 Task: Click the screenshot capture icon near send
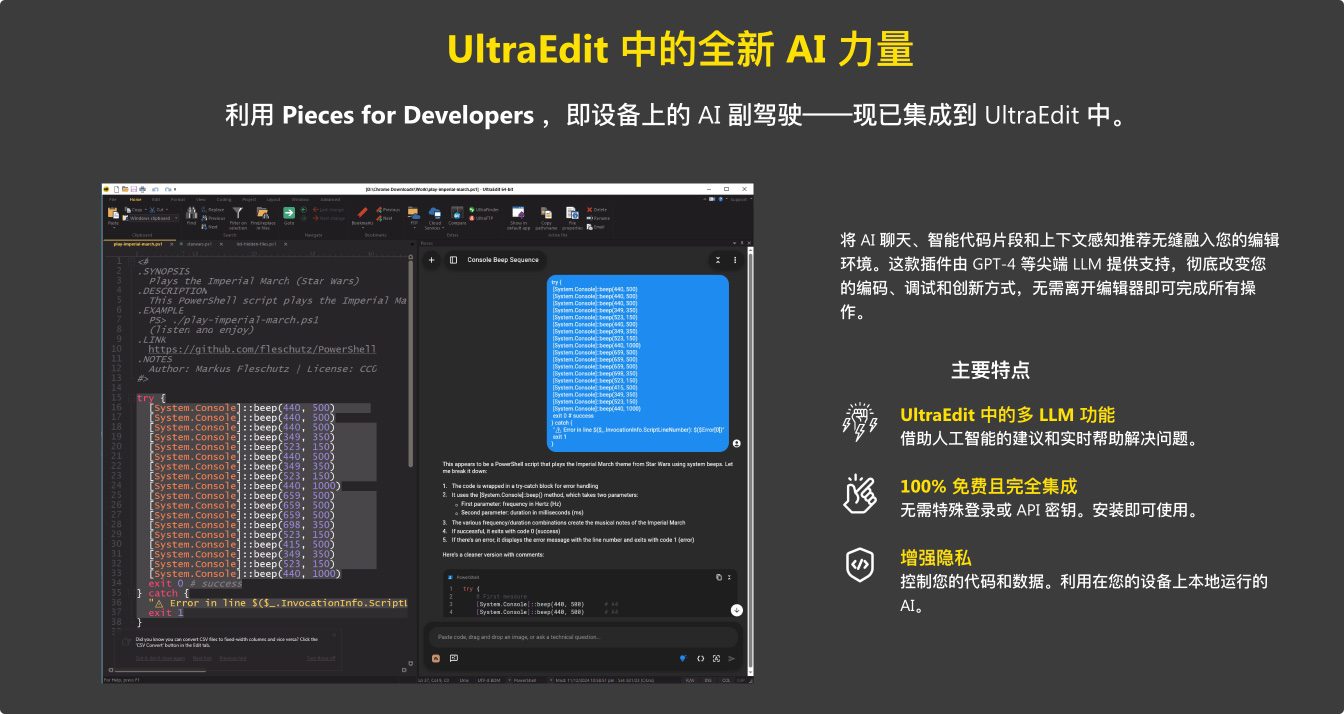pyautogui.click(x=716, y=658)
